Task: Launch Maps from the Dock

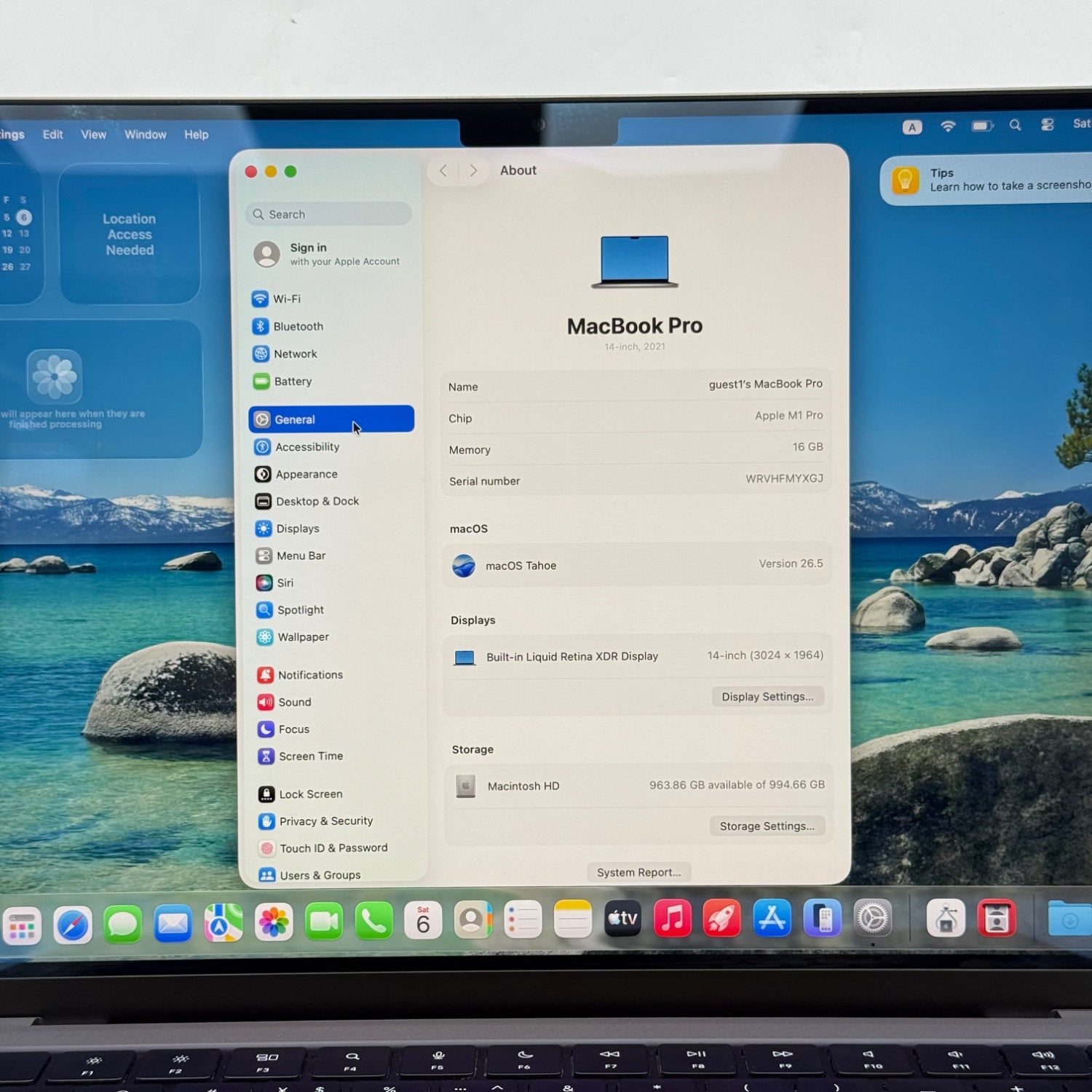Action: pos(223,923)
